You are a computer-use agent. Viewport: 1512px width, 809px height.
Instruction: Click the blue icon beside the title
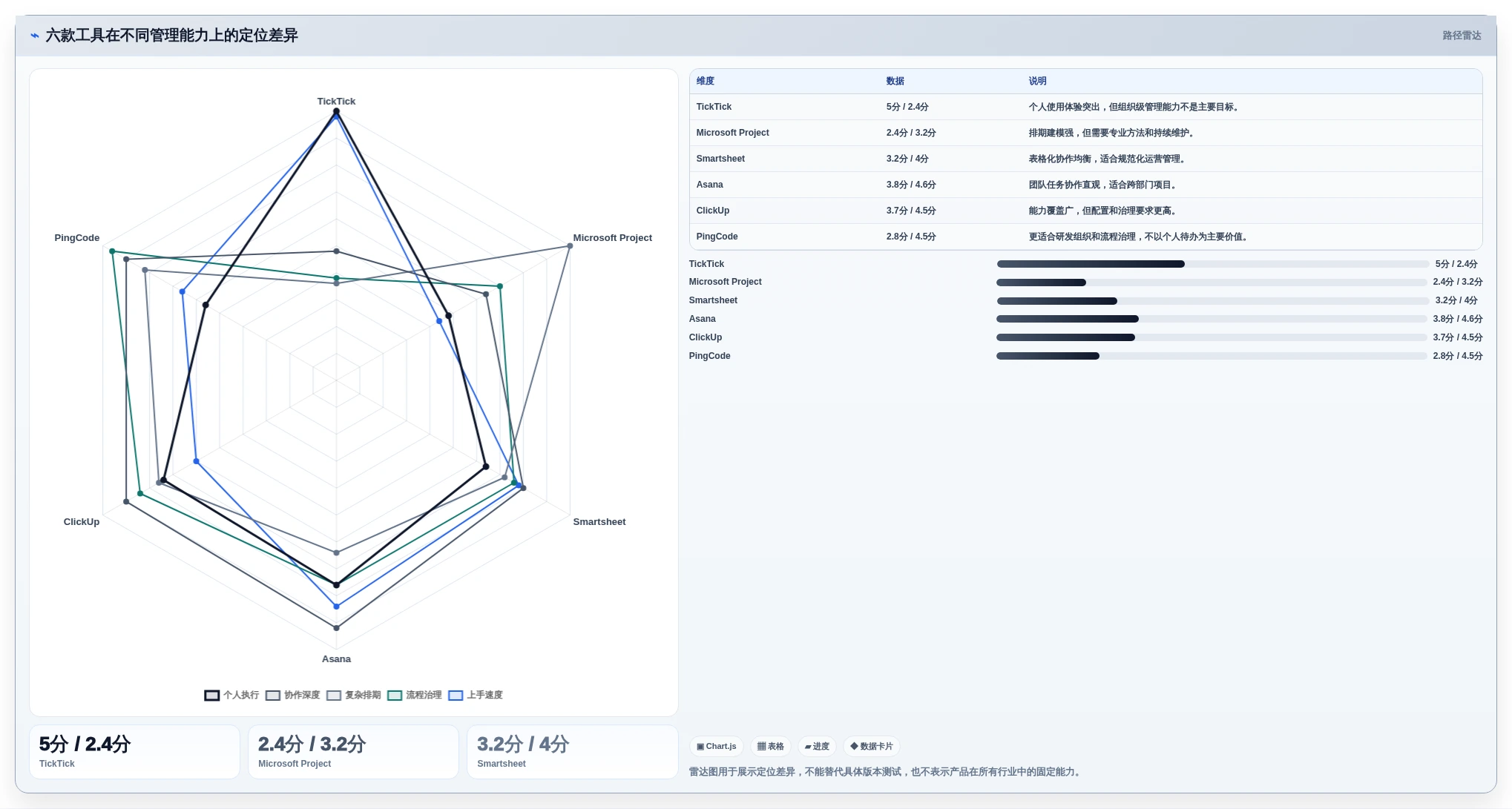point(34,36)
